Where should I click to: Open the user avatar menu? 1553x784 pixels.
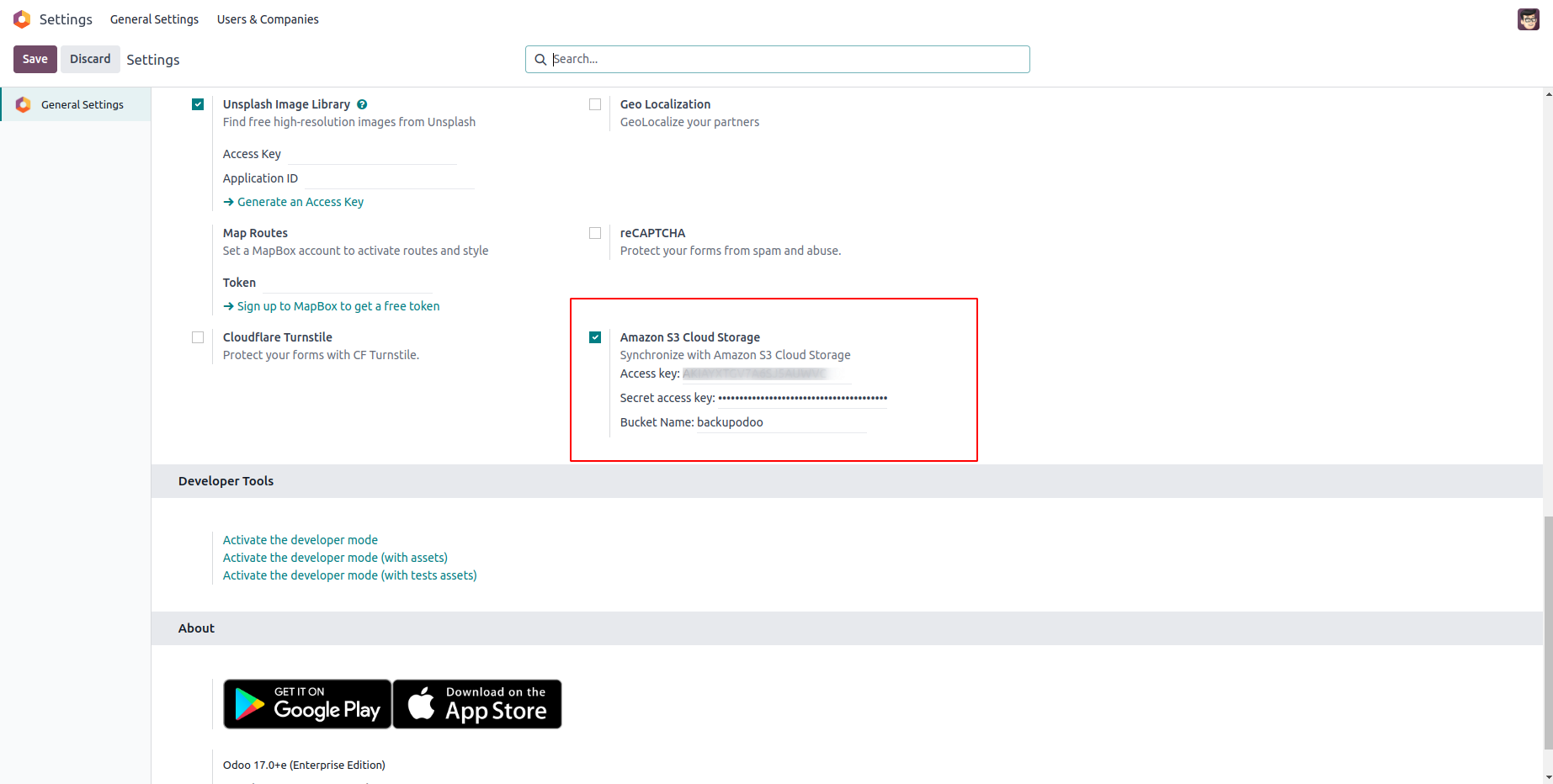coord(1528,19)
